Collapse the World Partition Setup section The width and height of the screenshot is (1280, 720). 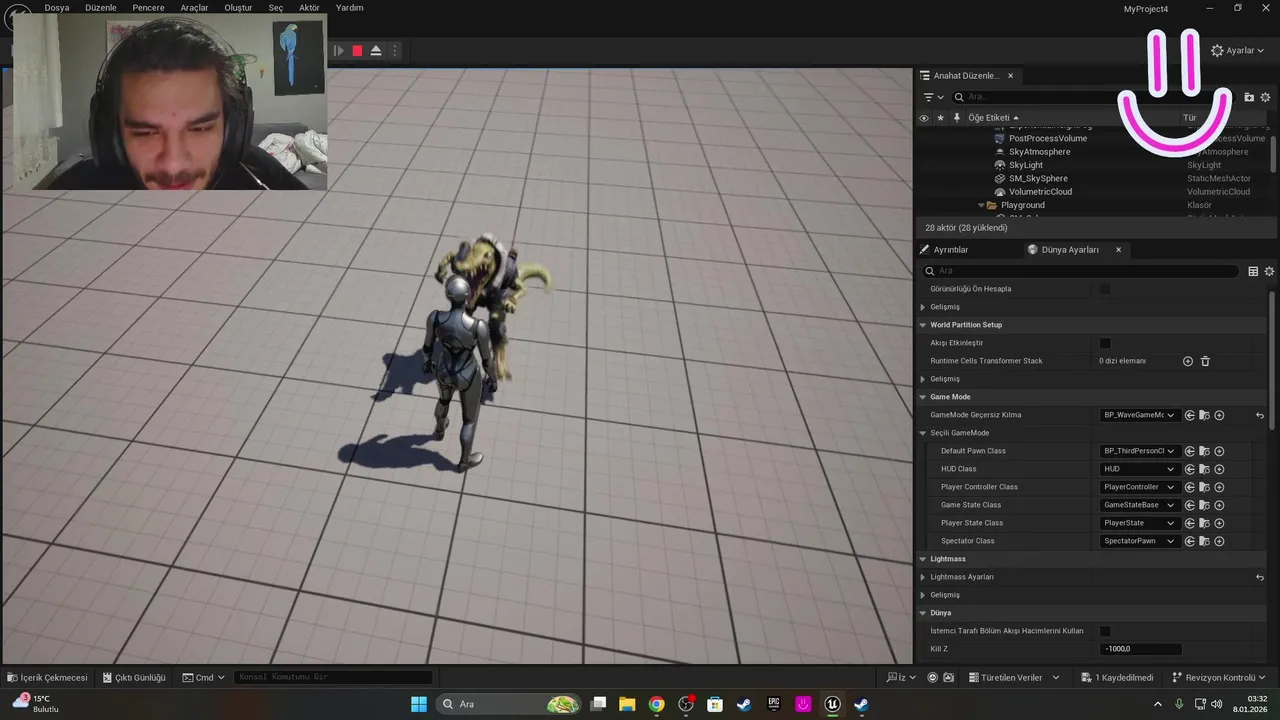point(922,325)
